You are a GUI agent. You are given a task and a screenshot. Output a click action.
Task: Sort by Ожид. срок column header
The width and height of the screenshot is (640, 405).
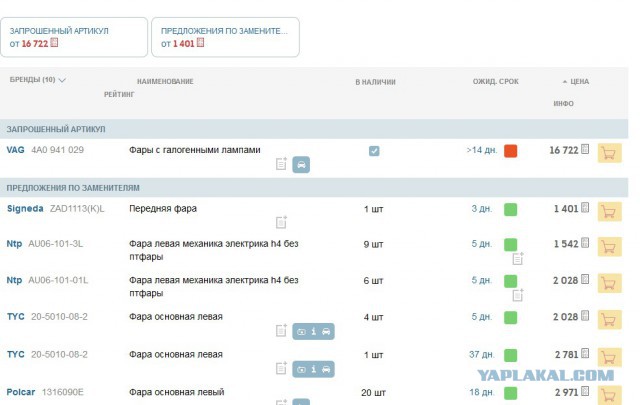click(x=496, y=82)
